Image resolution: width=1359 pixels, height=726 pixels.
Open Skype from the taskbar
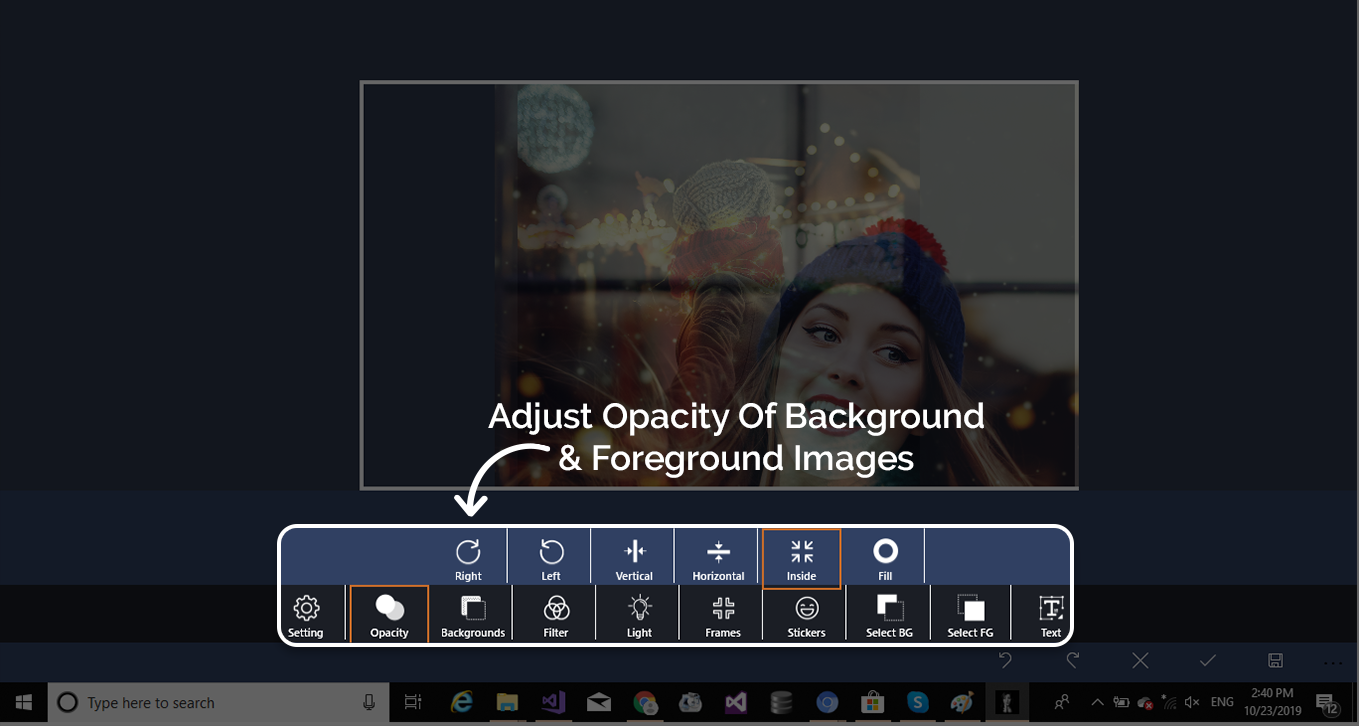(918, 703)
